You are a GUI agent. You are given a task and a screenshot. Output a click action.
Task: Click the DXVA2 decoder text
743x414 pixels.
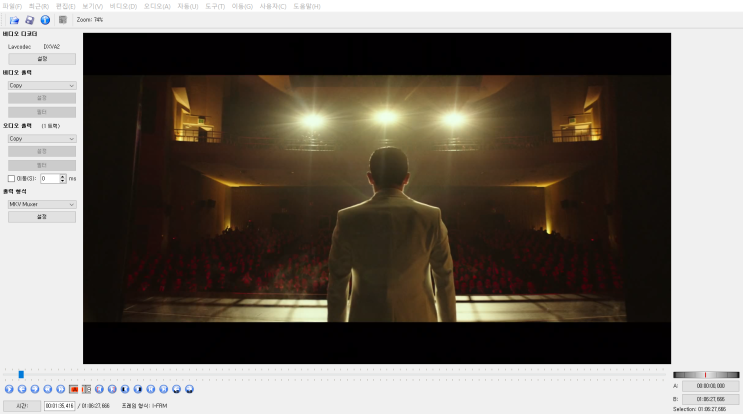click(x=52, y=47)
